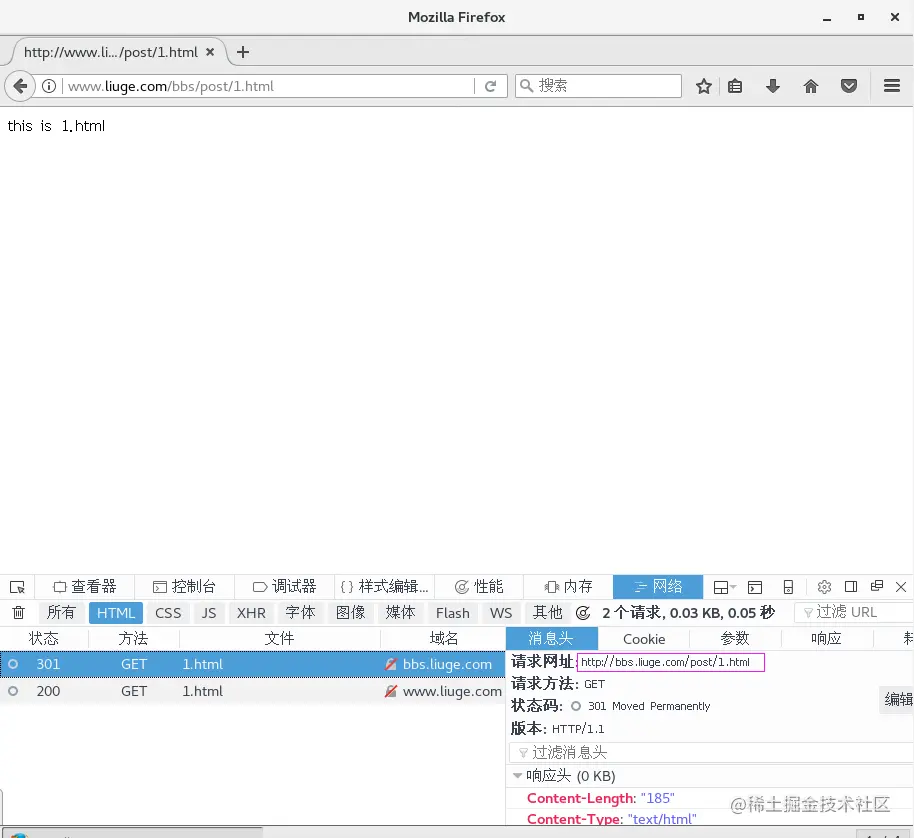The width and height of the screenshot is (914, 838).
Task: Open the bookmarks list icon
Action: (735, 86)
